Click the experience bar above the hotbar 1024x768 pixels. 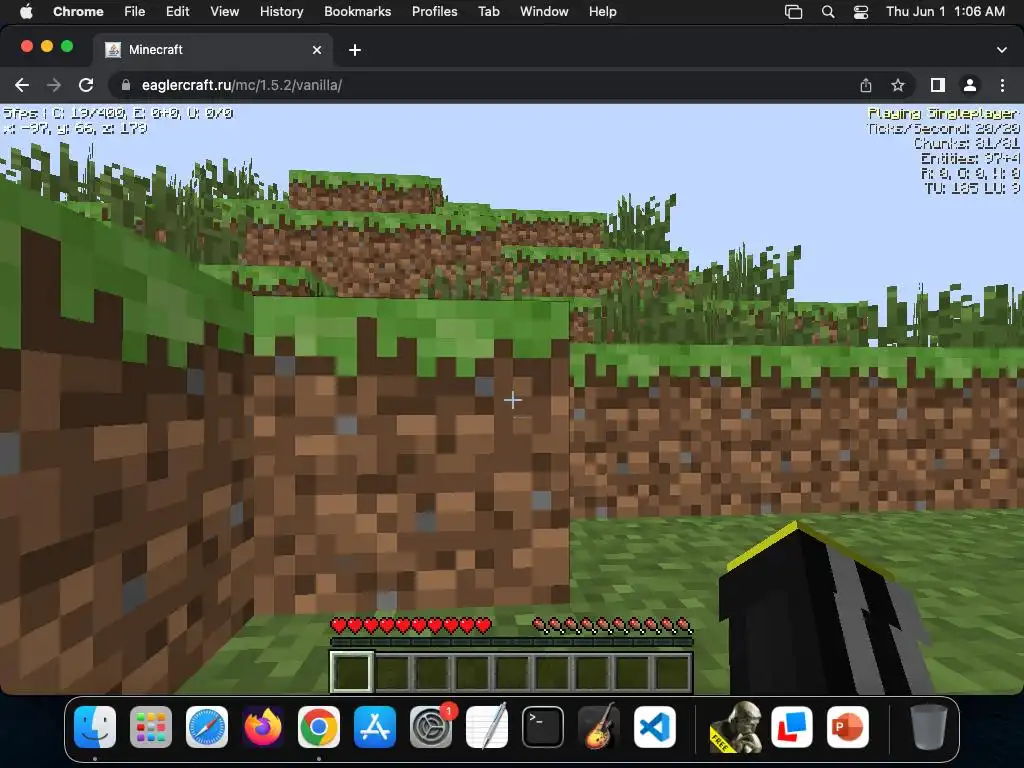(511, 643)
